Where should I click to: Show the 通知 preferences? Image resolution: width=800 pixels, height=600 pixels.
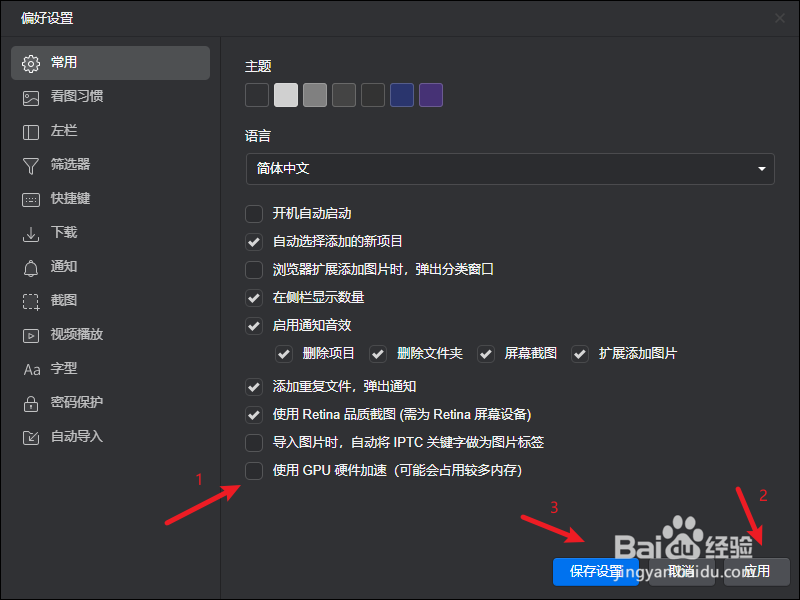coord(110,267)
